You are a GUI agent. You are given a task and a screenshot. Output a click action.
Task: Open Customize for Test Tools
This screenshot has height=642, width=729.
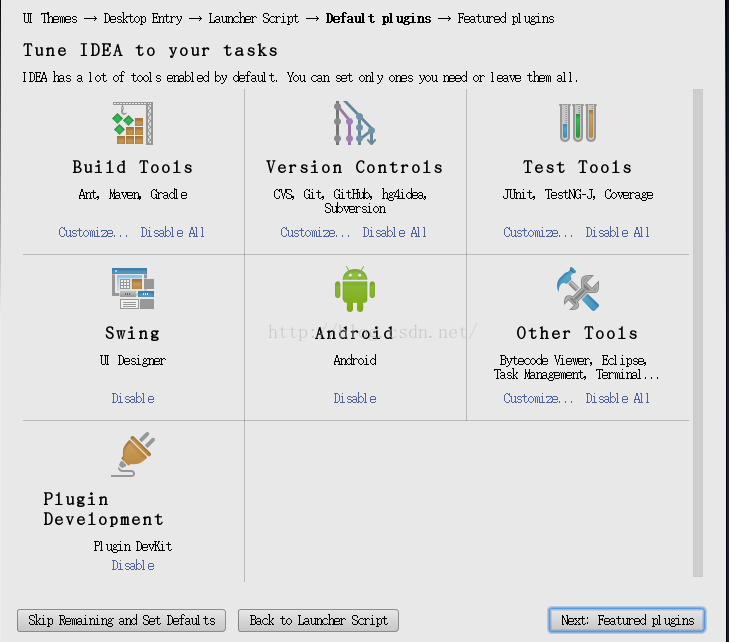tap(538, 233)
